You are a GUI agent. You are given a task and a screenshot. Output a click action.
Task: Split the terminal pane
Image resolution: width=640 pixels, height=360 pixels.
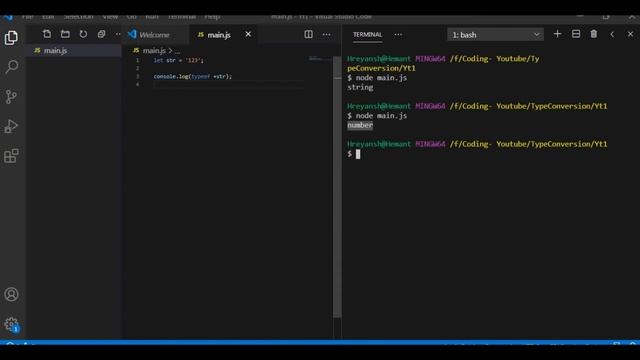coord(576,34)
